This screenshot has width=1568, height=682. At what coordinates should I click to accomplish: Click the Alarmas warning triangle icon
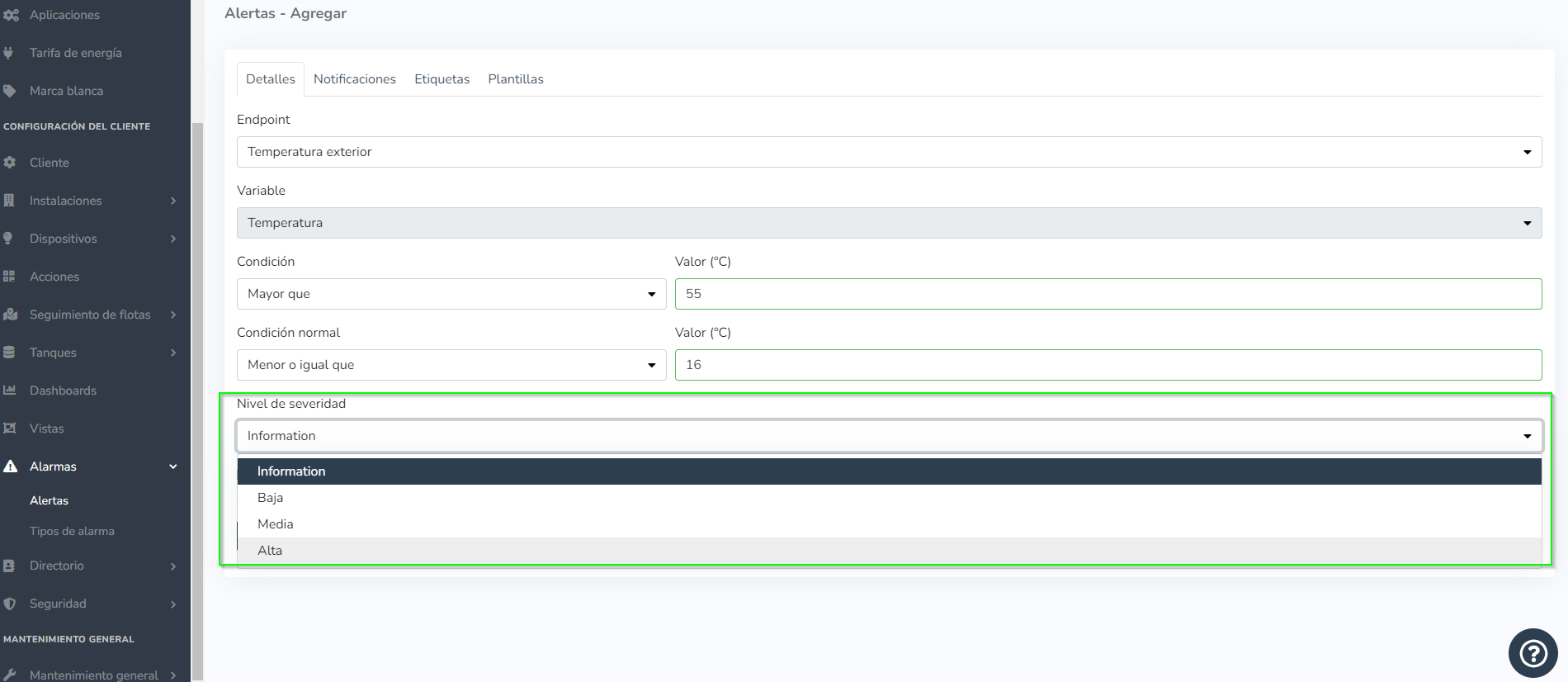[x=11, y=467]
